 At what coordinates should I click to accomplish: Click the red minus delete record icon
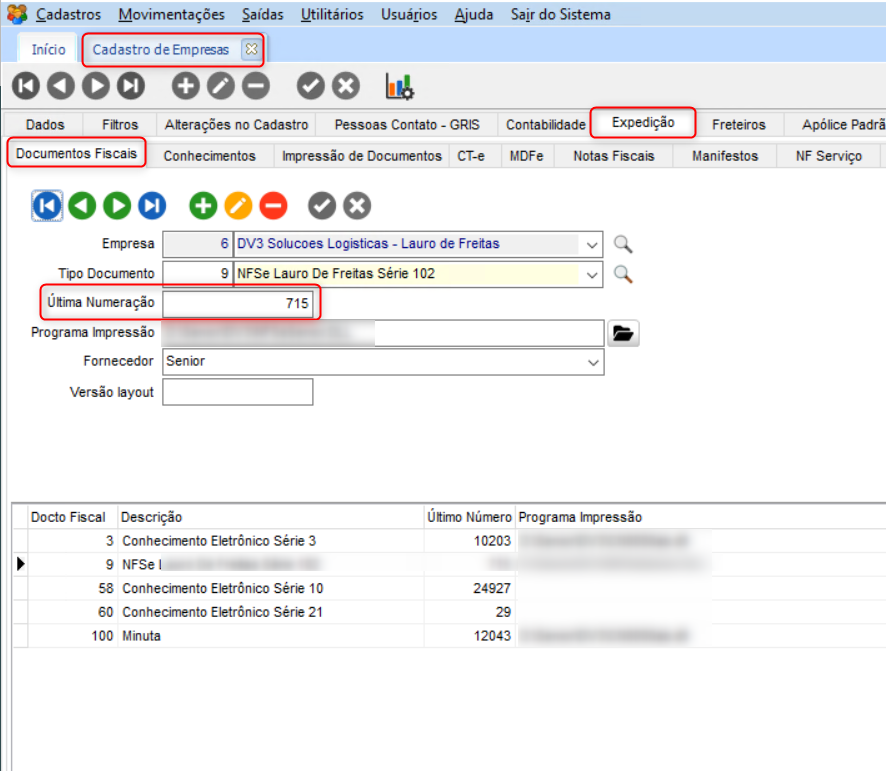point(273,206)
